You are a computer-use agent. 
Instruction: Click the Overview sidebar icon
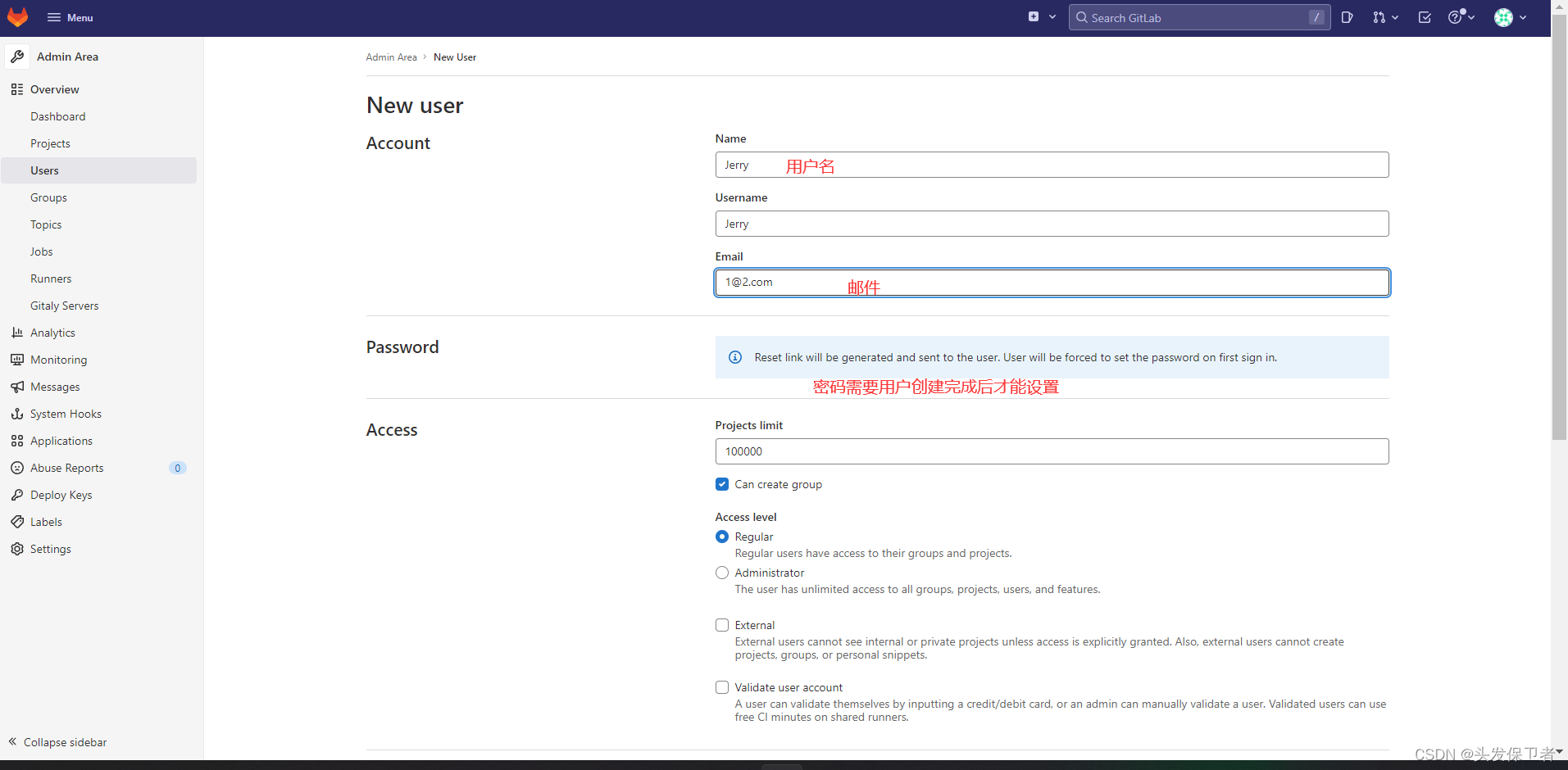coord(17,89)
